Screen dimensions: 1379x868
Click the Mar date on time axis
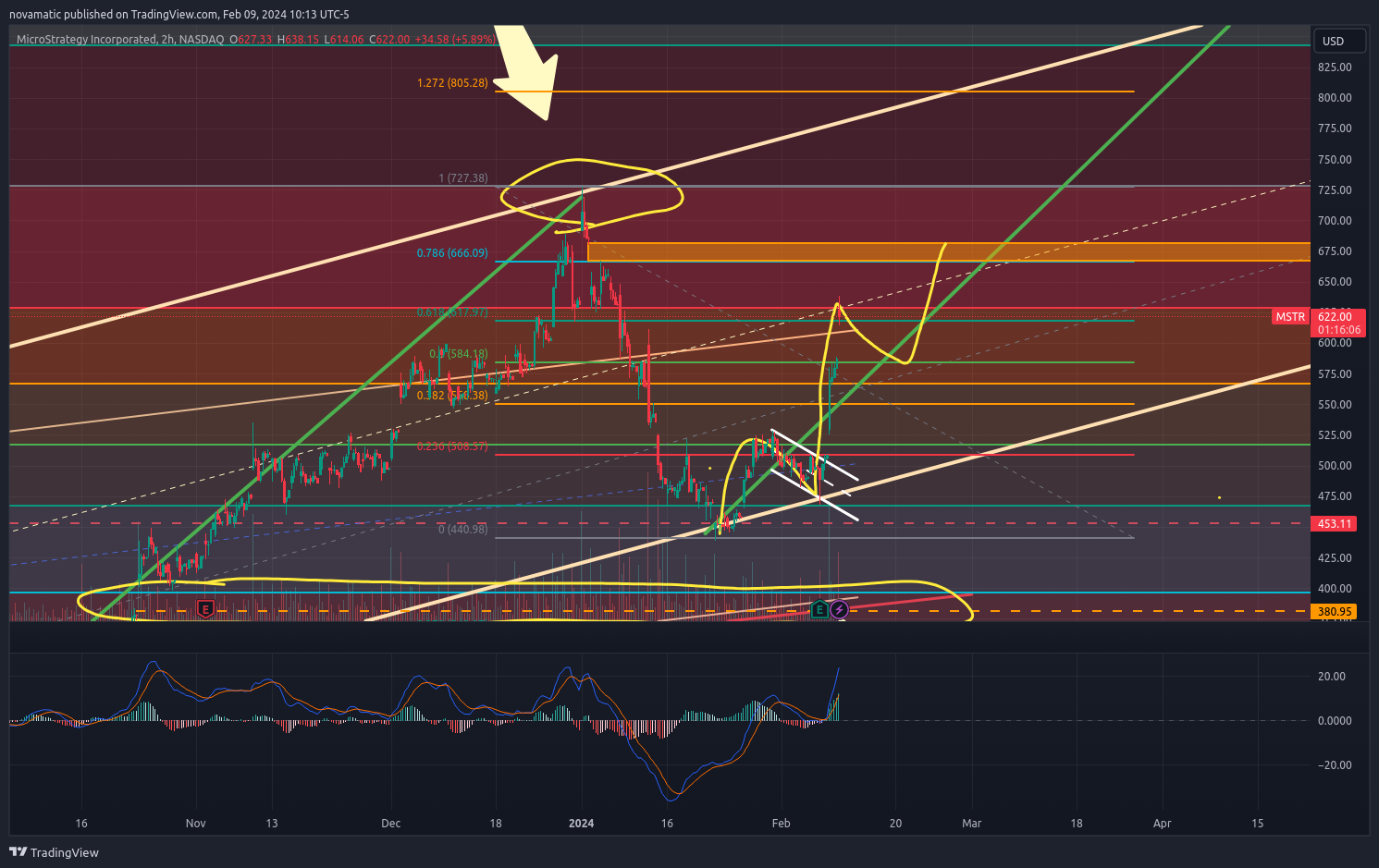(x=972, y=824)
